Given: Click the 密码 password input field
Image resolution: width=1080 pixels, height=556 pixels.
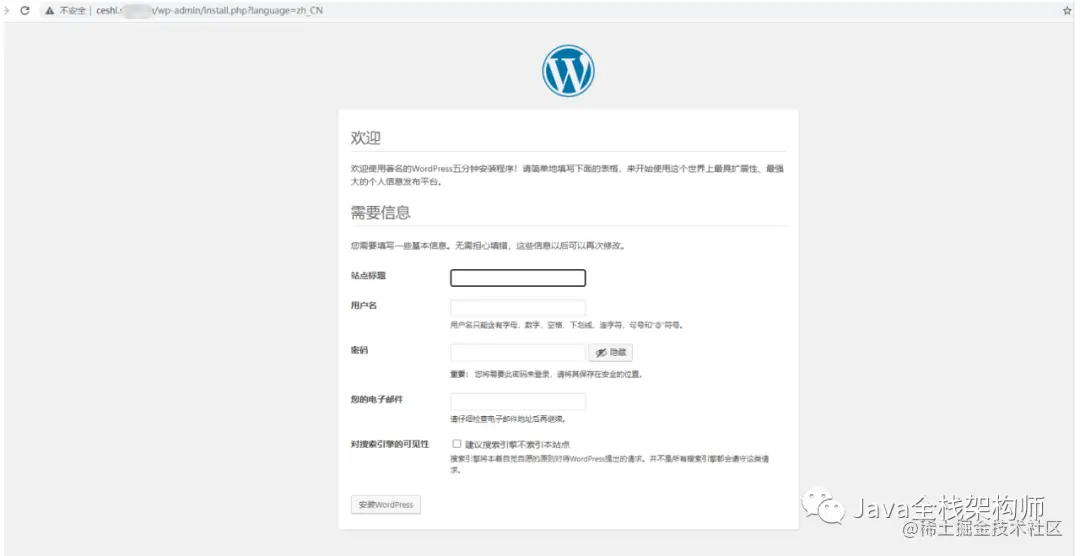Looking at the screenshot, I should [x=518, y=353].
